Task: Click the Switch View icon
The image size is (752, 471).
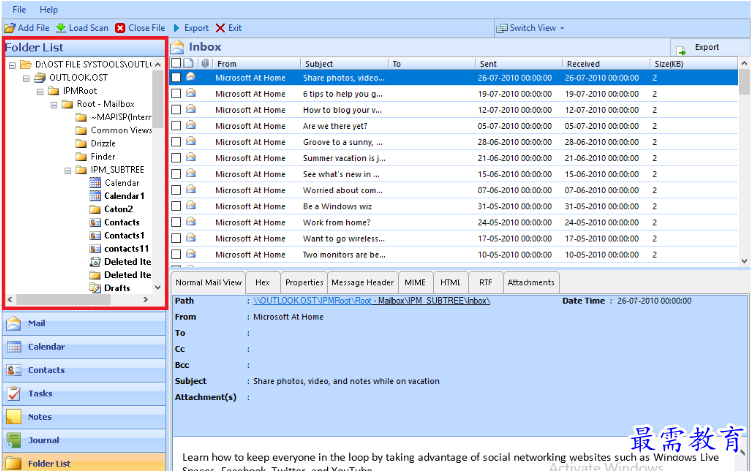Action: 502,28
